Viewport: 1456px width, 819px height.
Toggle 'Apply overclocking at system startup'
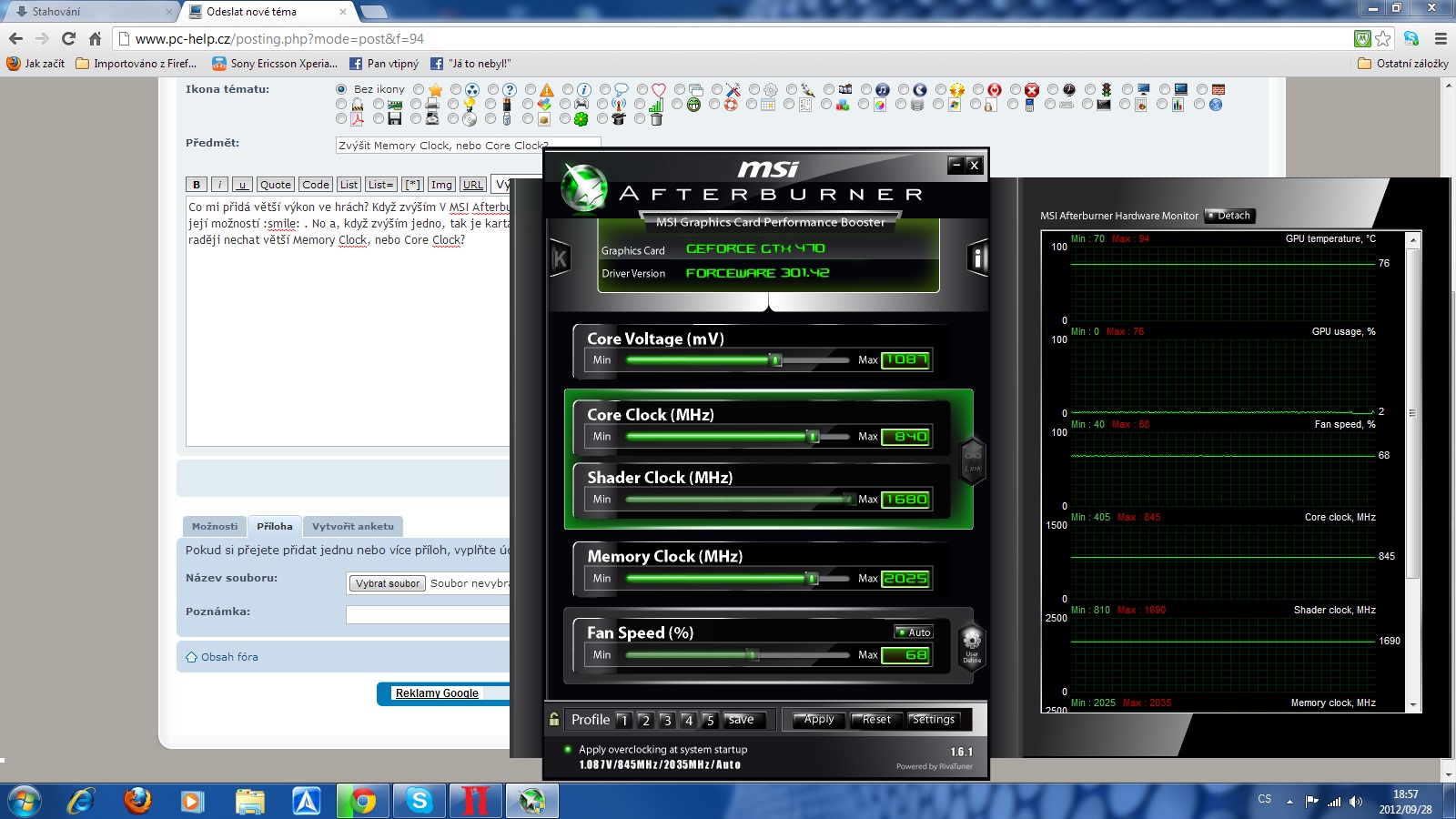pyautogui.click(x=567, y=750)
